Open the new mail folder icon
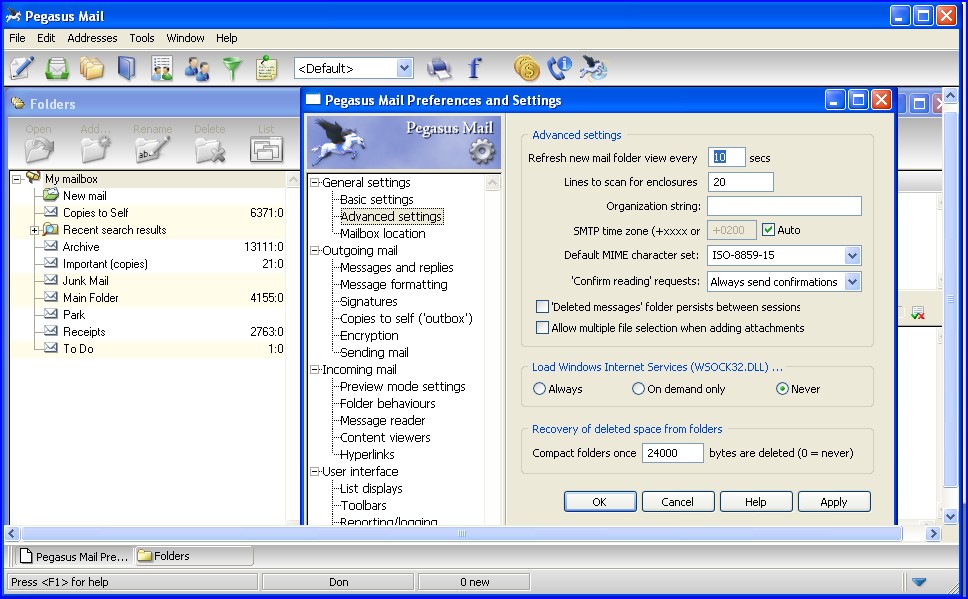Screen dimensions: 968x599 57,68
